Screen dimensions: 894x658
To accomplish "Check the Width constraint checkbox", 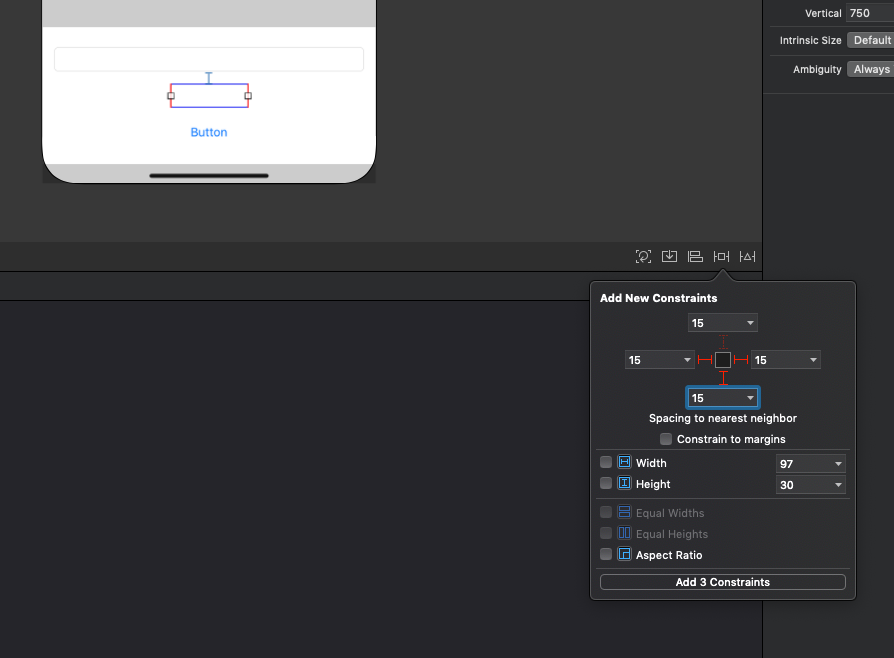I will (606, 462).
